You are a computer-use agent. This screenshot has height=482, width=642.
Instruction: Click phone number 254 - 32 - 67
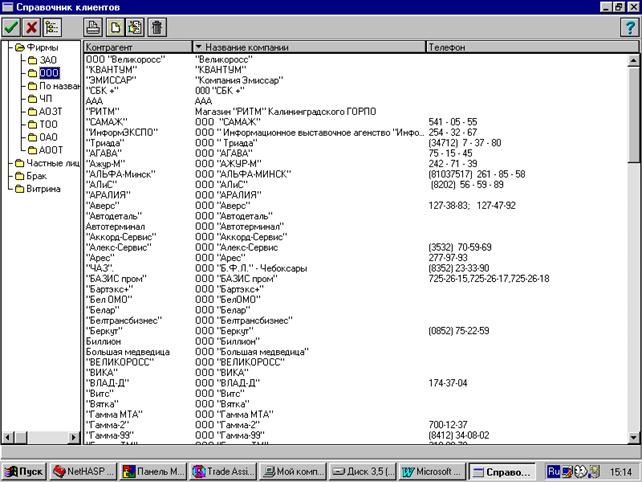point(452,132)
